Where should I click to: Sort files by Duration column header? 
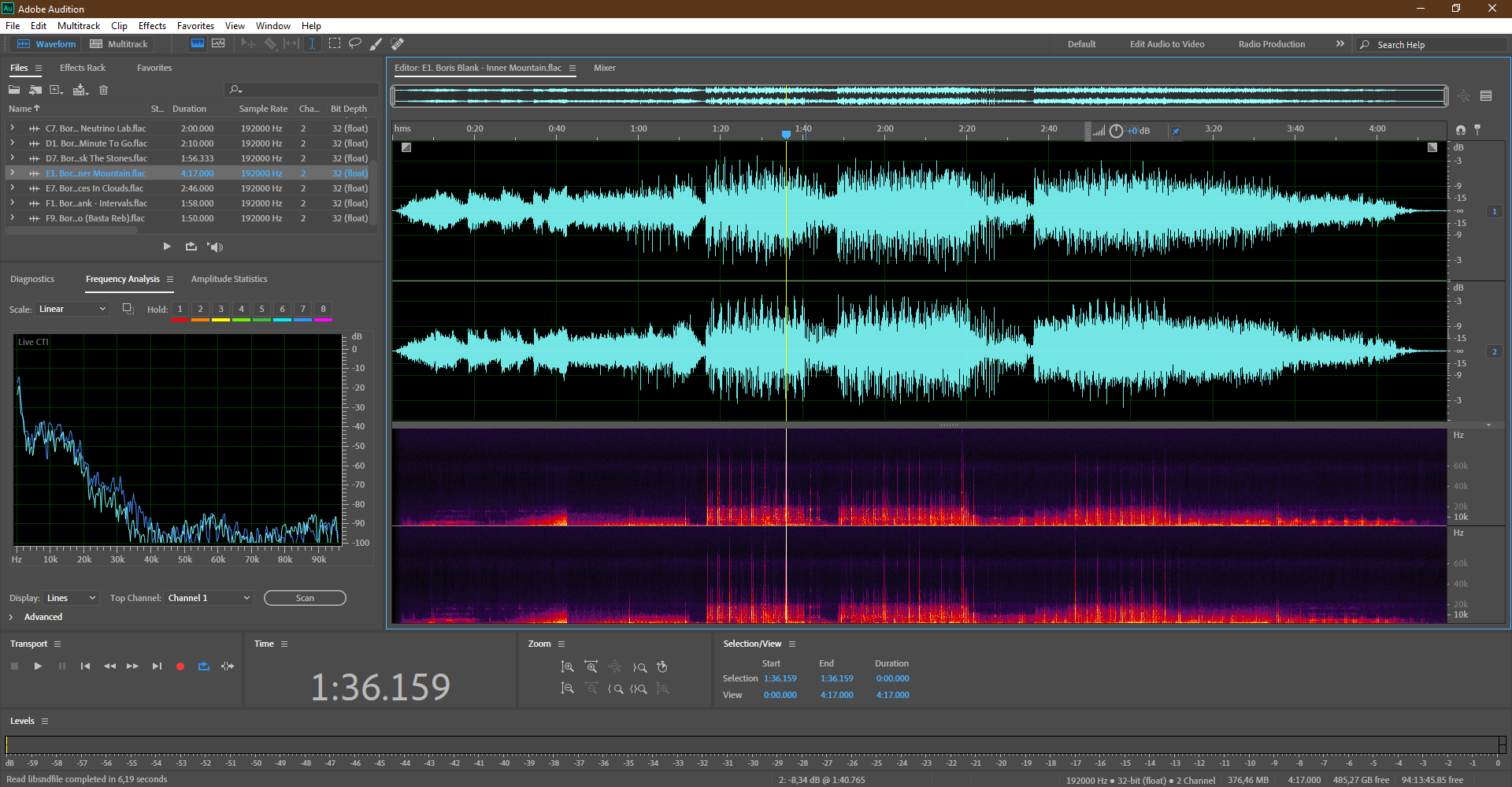pos(189,109)
